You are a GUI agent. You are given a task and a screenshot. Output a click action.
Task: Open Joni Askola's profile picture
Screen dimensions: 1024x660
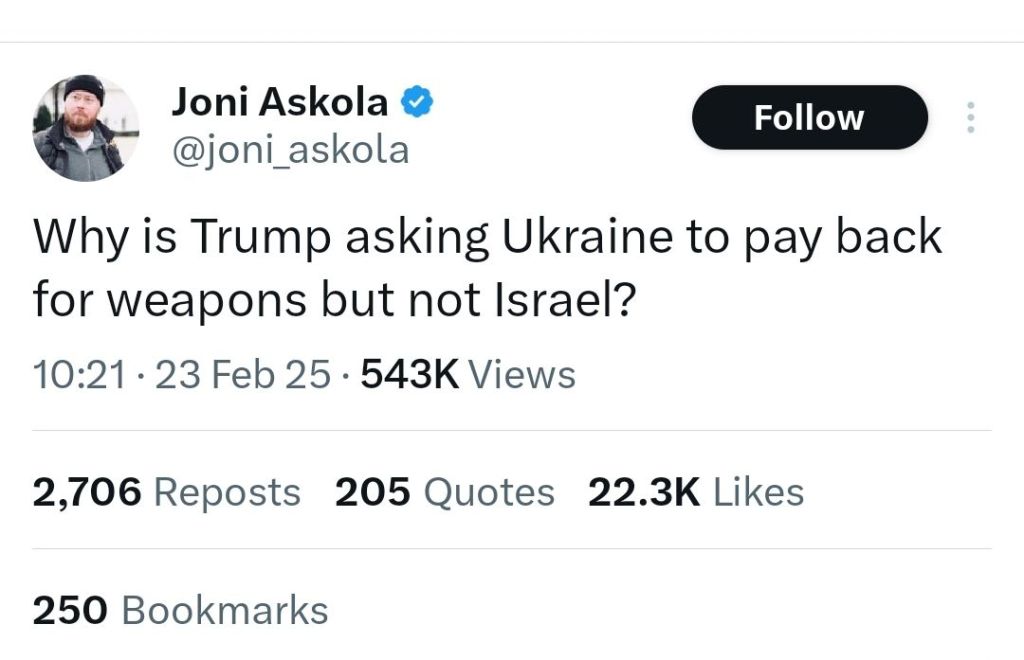point(86,127)
